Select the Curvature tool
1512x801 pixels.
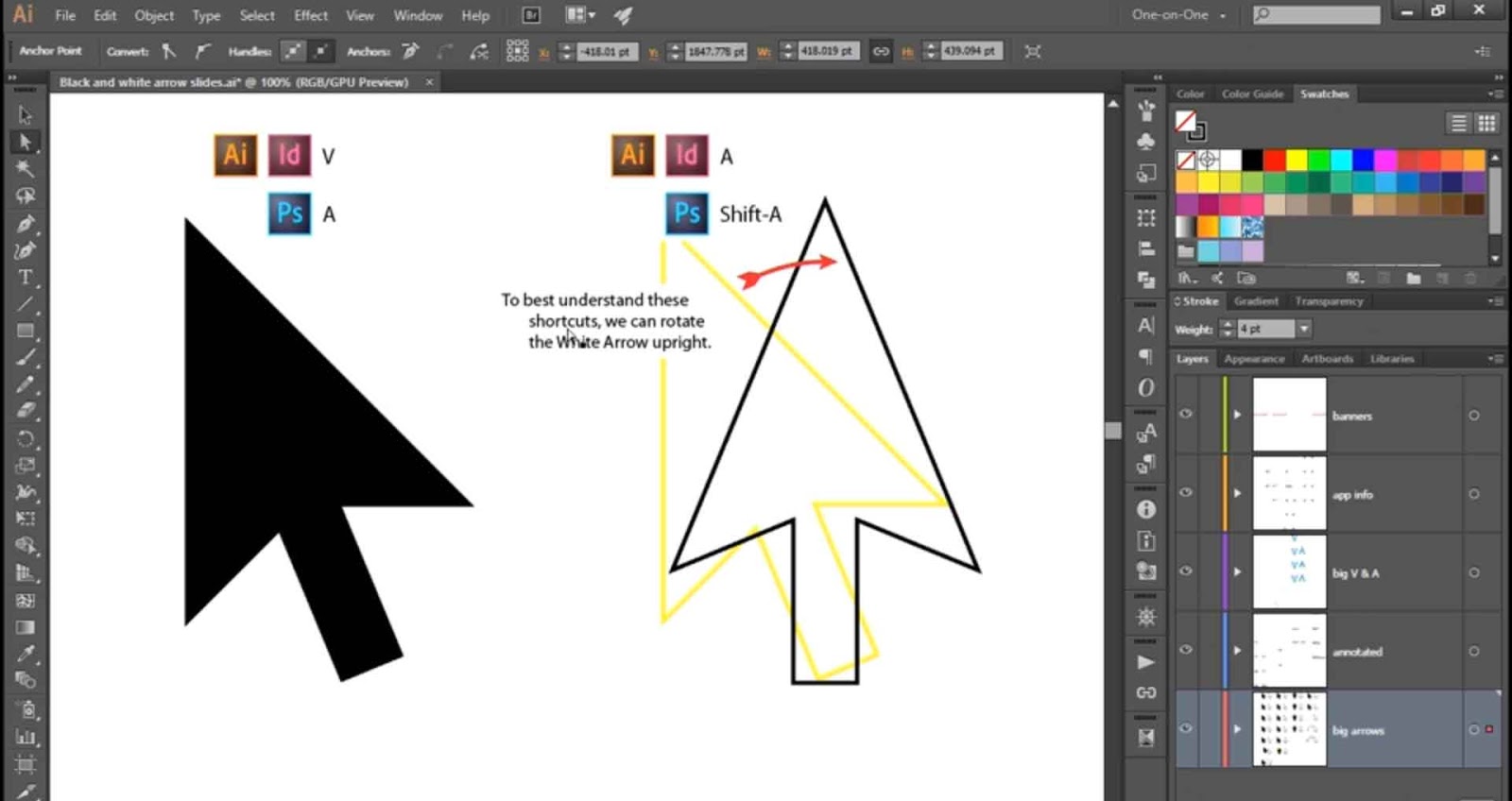(x=26, y=250)
